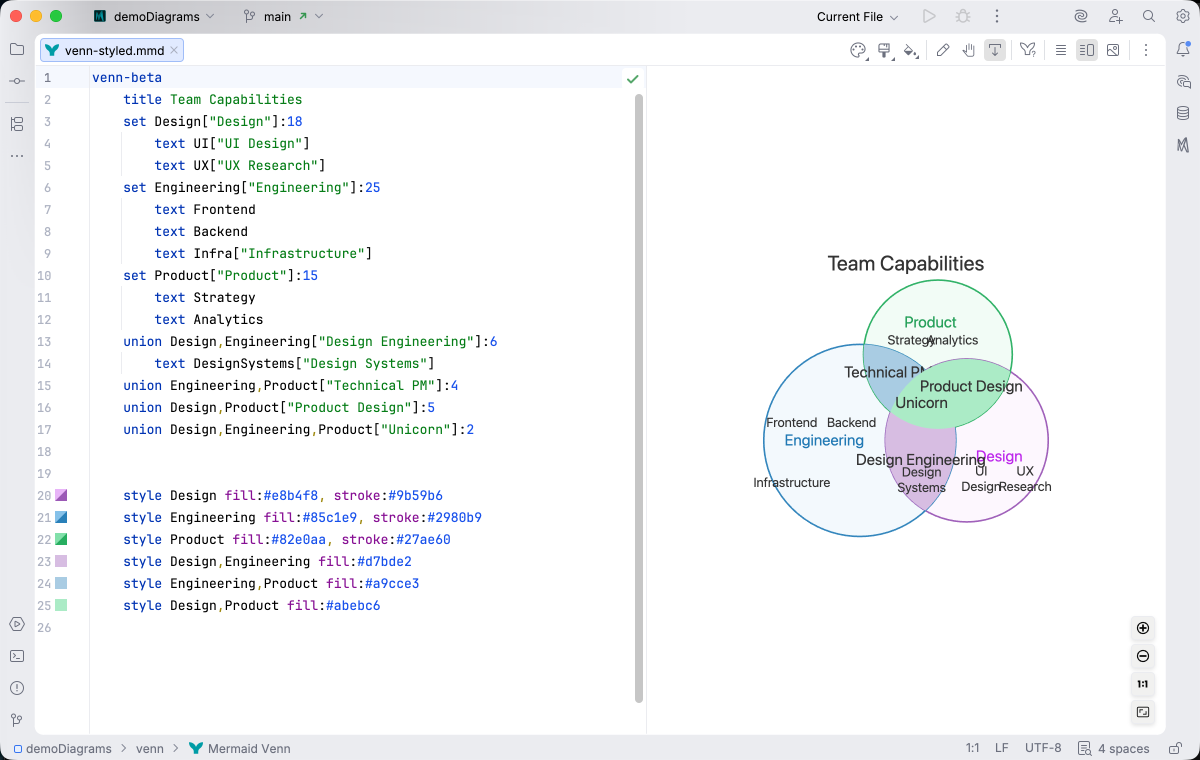Screen dimensions: 1200x760
Task: Click the fill bucket color icon
Action: pos(910,50)
